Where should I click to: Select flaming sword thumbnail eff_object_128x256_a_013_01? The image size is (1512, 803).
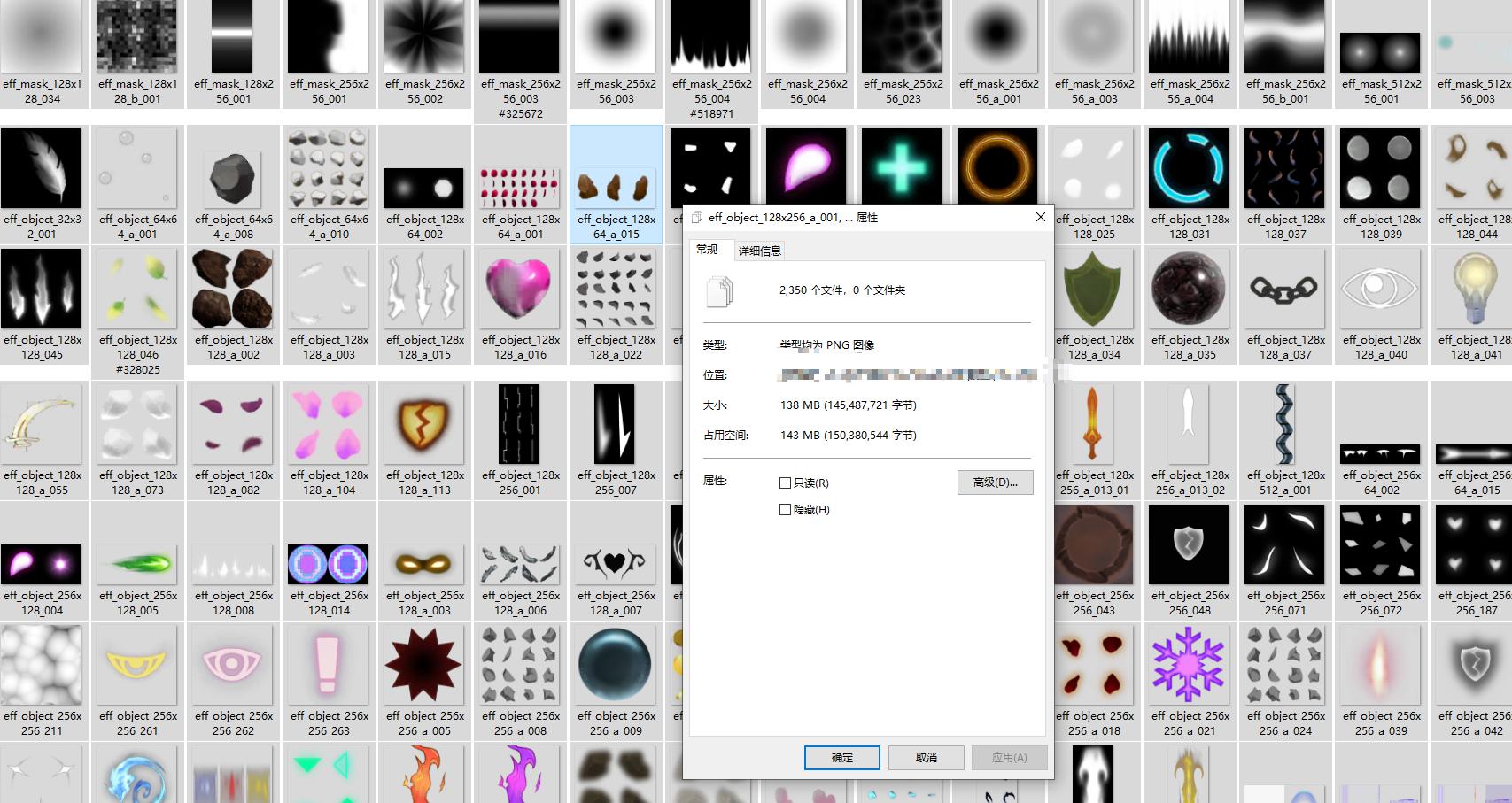pyautogui.click(x=1093, y=424)
